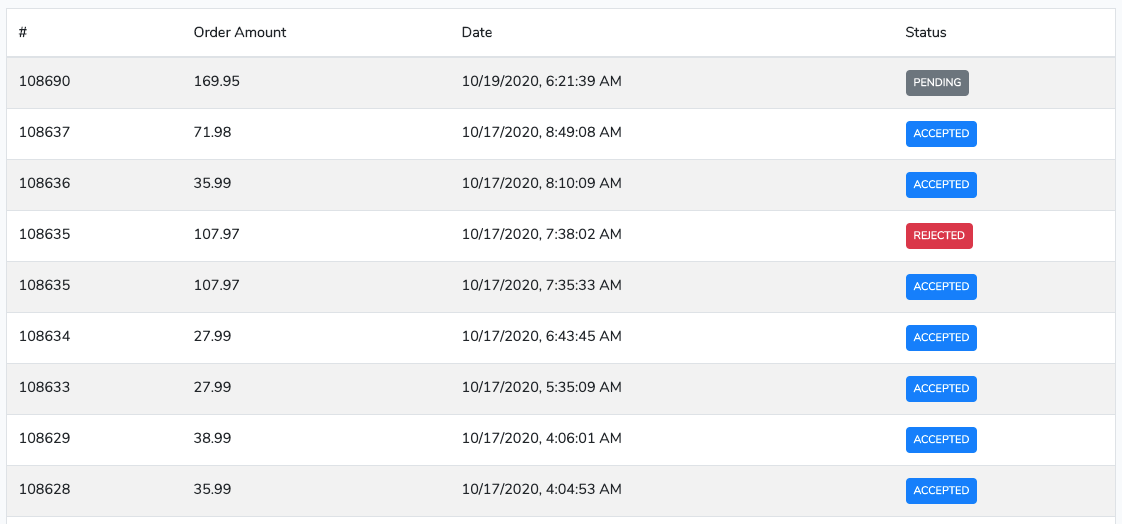Click ACCEPTED badge for order 108633

click(x=941, y=389)
